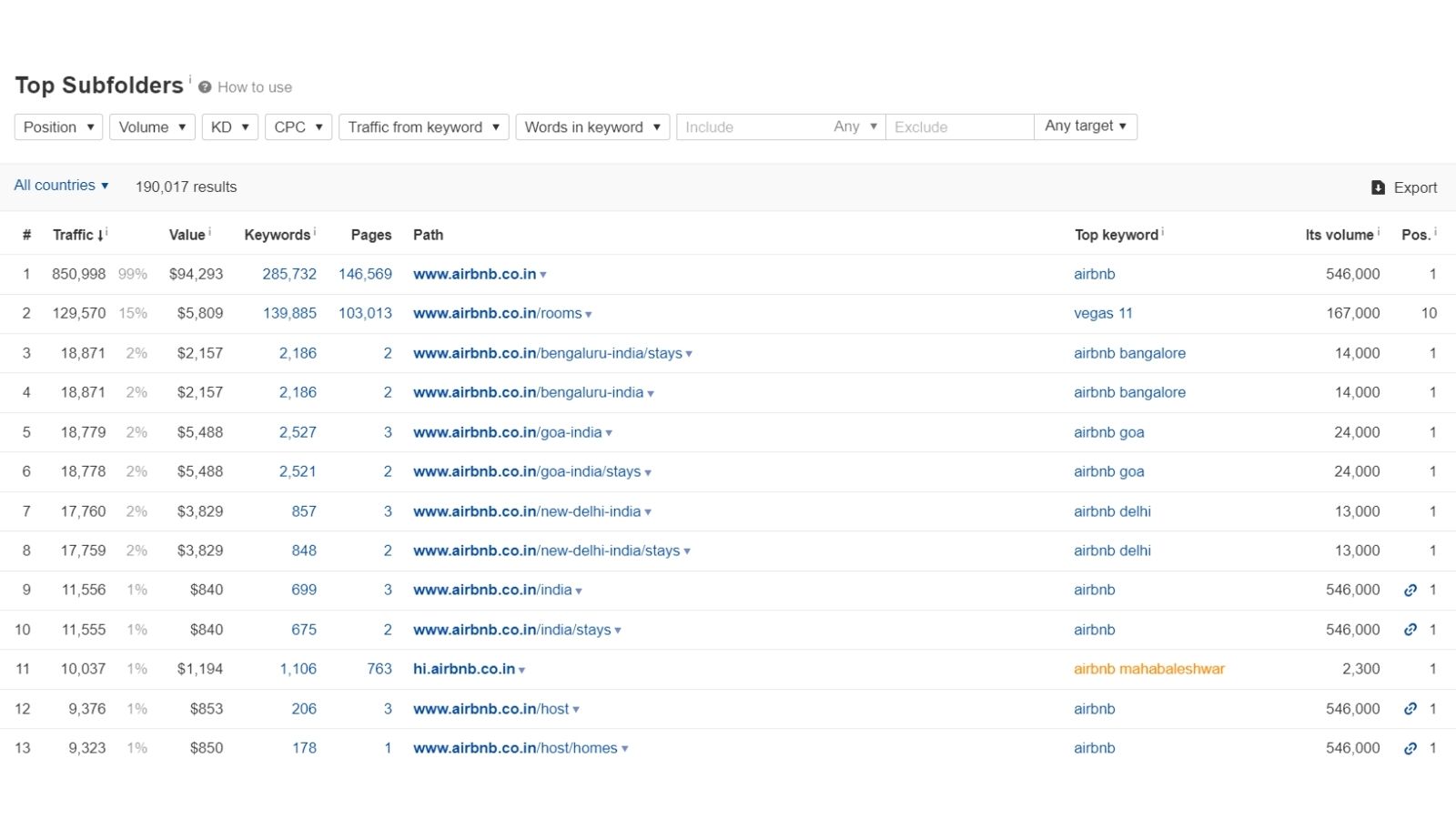Expand hi.airbnb.co.in path arrow
Viewport: 1456px width, 819px height.
(522, 670)
